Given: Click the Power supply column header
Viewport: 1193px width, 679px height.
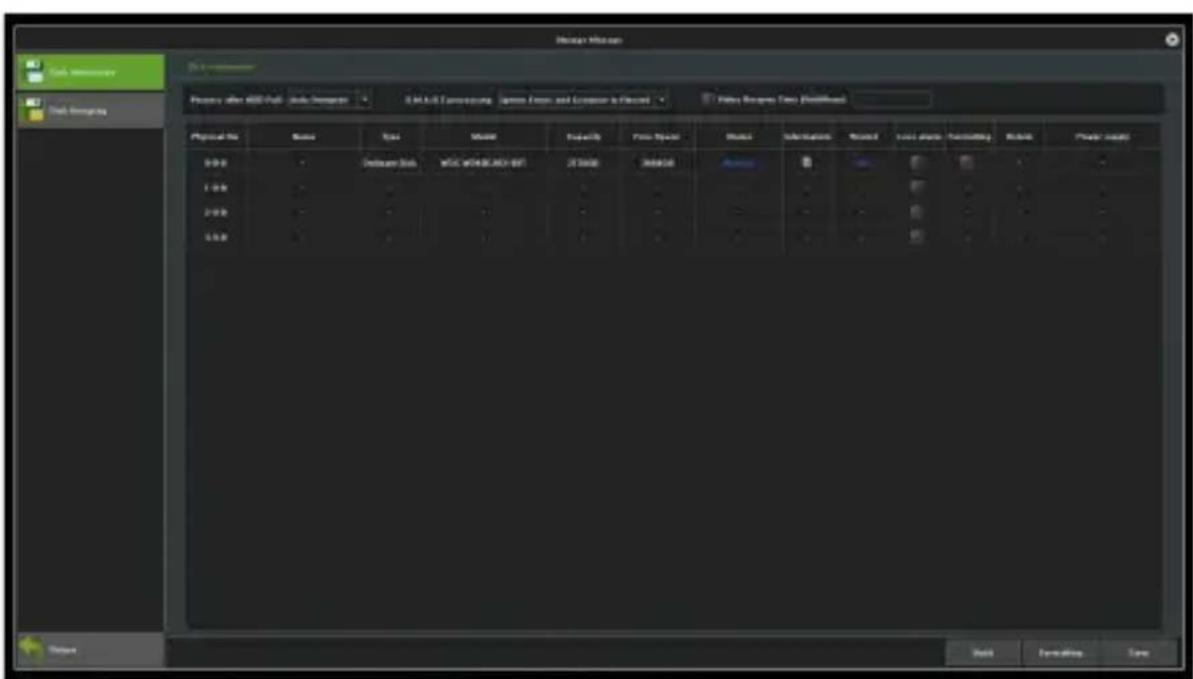Looking at the screenshot, I should click(1102, 136).
